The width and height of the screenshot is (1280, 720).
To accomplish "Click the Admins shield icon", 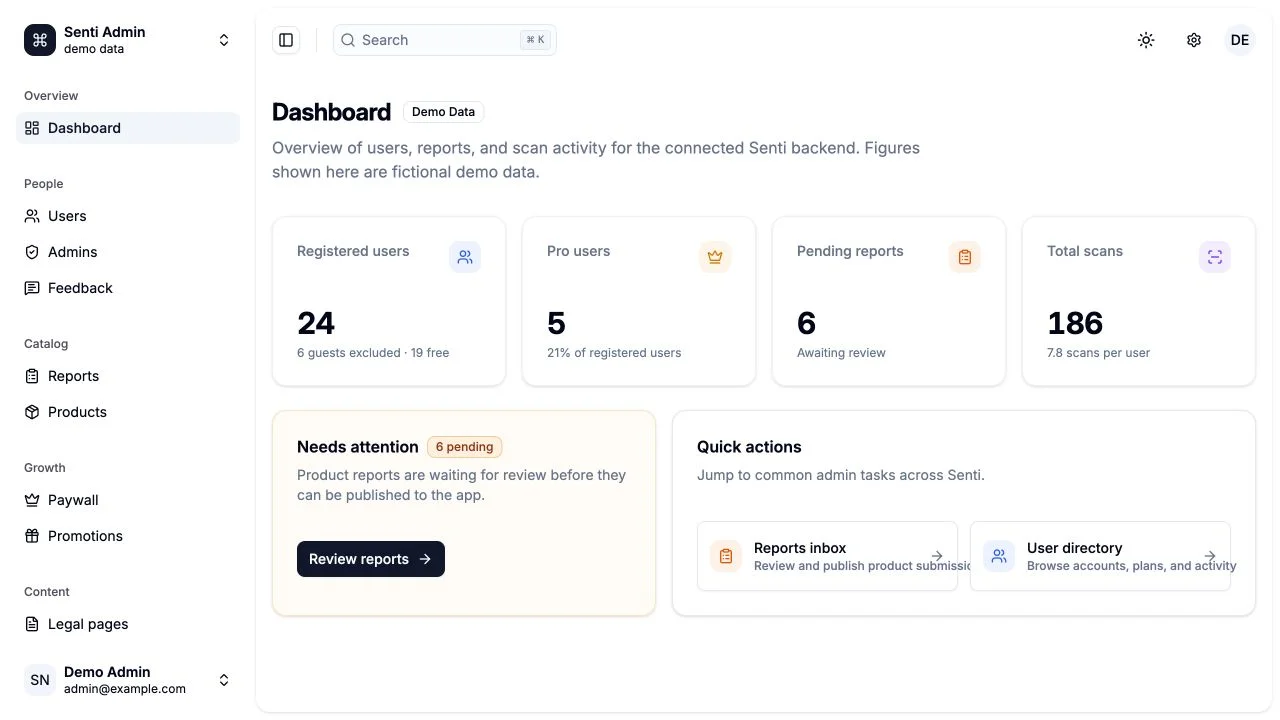I will click(x=32, y=252).
